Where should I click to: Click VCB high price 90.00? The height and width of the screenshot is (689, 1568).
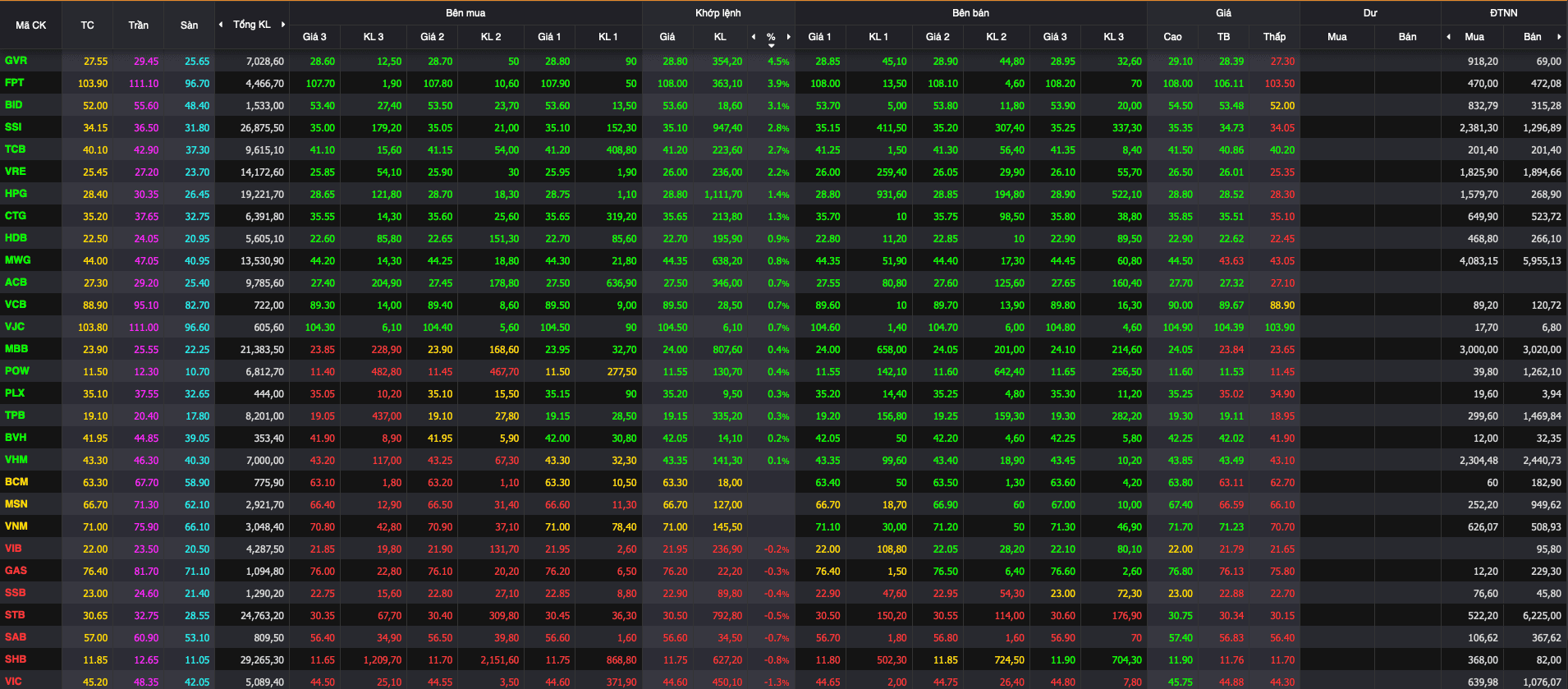[x=1180, y=305]
